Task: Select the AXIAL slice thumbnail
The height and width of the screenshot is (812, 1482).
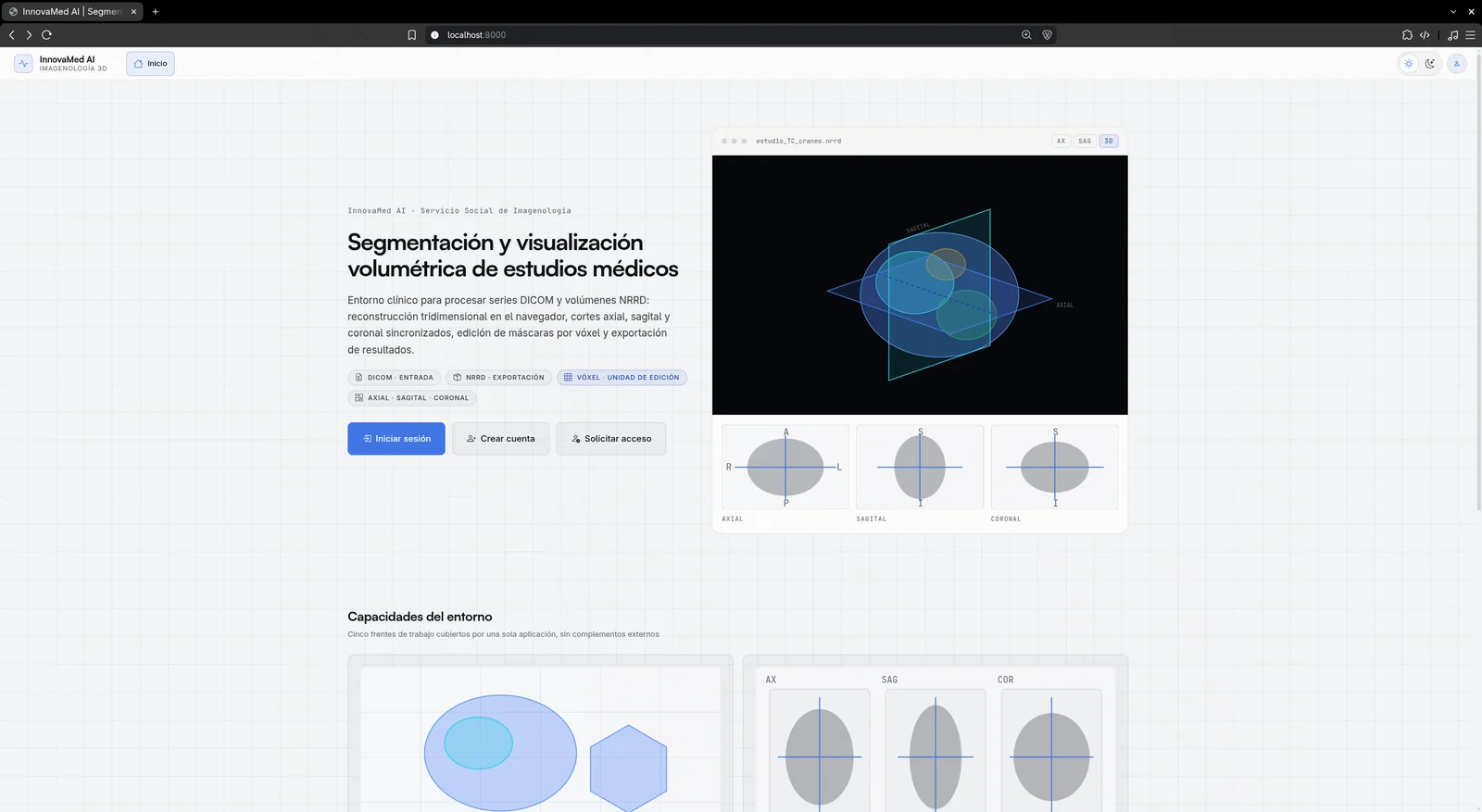Action: [x=785, y=467]
